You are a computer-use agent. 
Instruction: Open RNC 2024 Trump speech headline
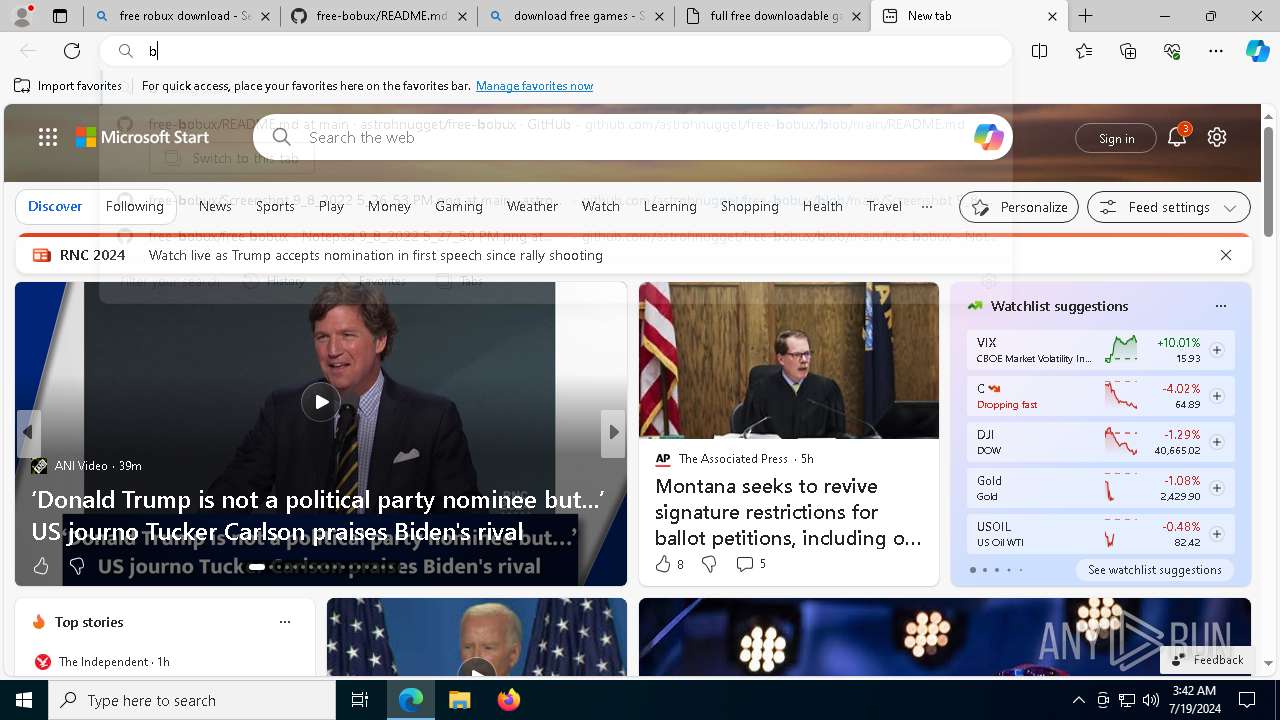[376, 255]
